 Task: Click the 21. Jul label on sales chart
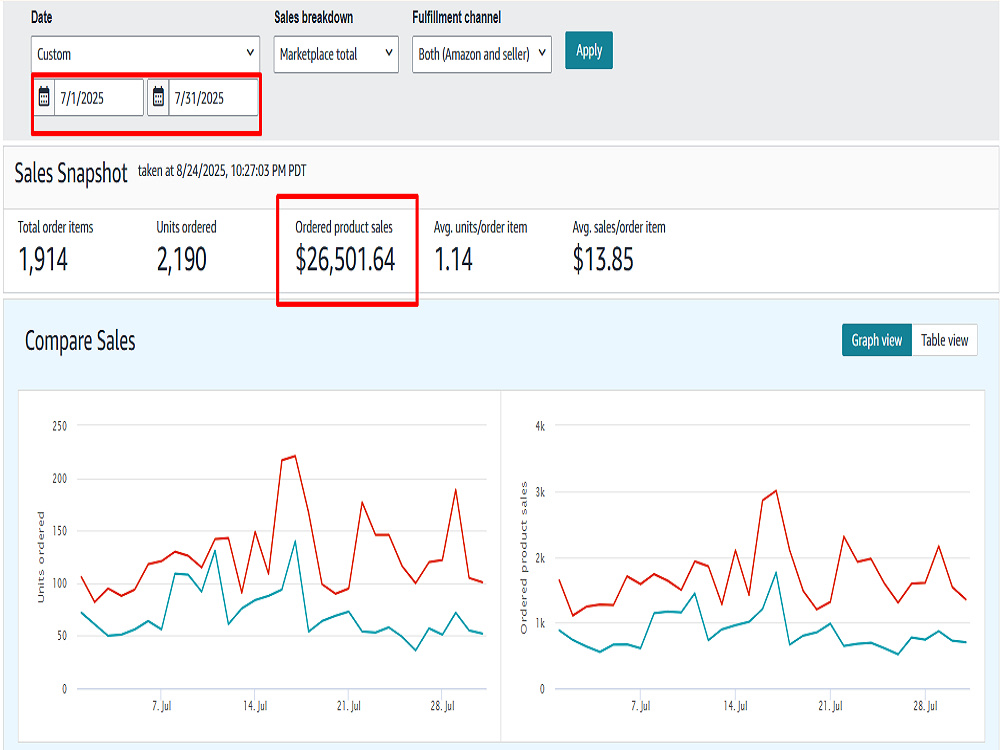(x=830, y=706)
